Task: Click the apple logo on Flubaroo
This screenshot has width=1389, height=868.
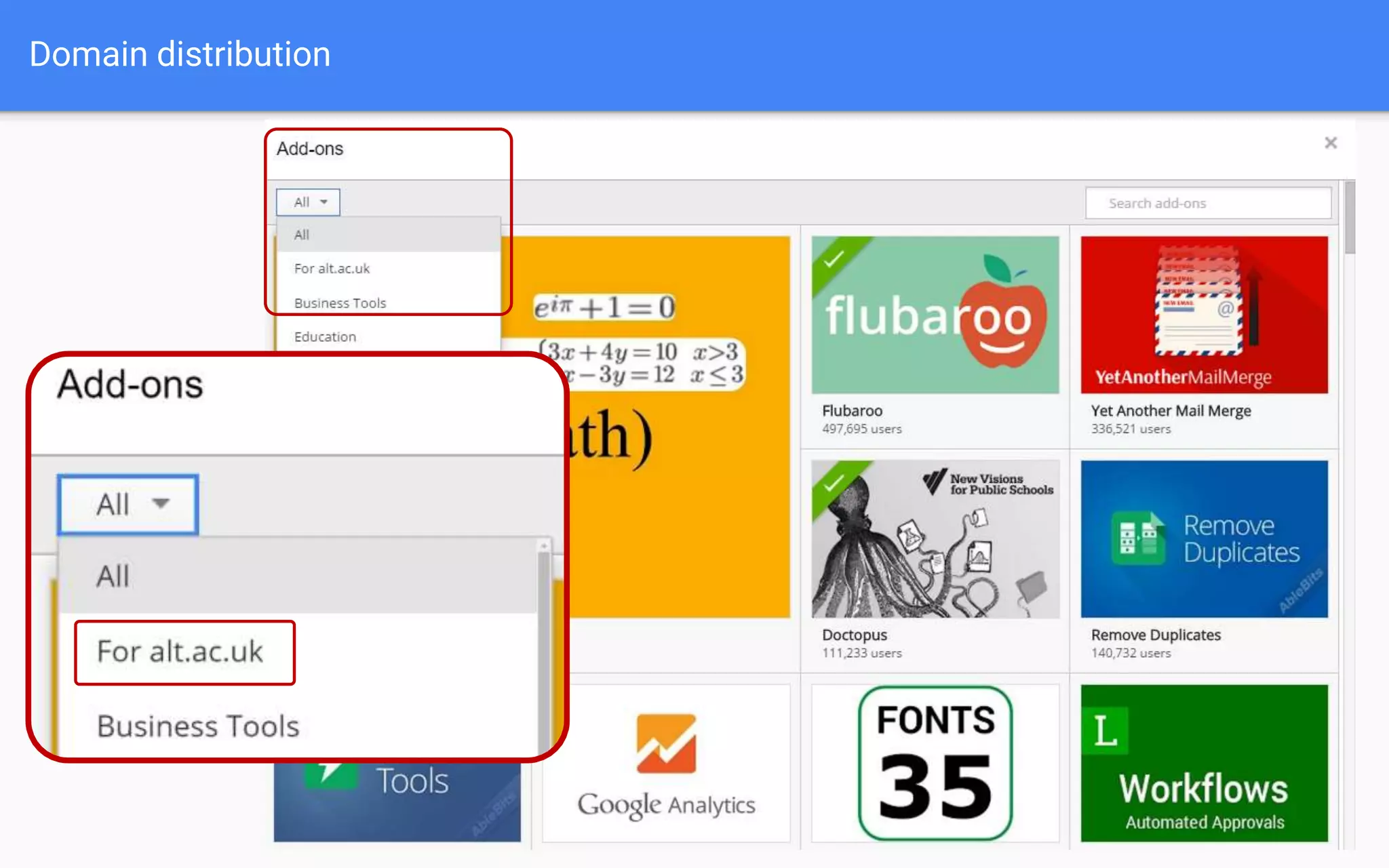Action: (1004, 312)
